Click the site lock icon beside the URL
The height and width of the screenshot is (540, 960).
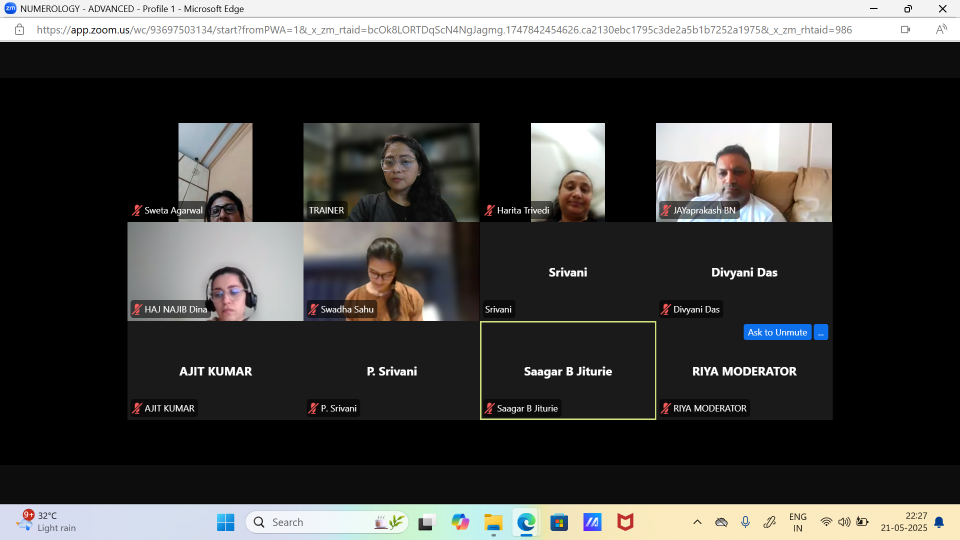click(x=19, y=30)
